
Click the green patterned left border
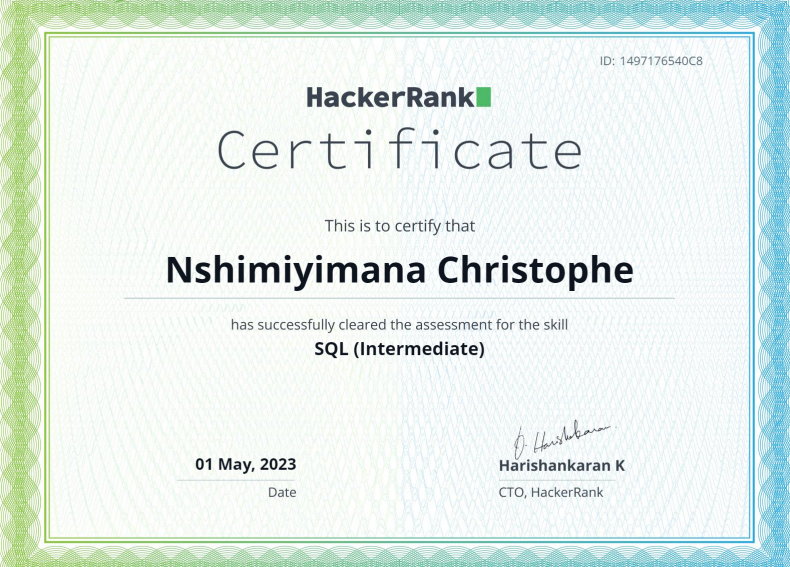click(x=18, y=283)
